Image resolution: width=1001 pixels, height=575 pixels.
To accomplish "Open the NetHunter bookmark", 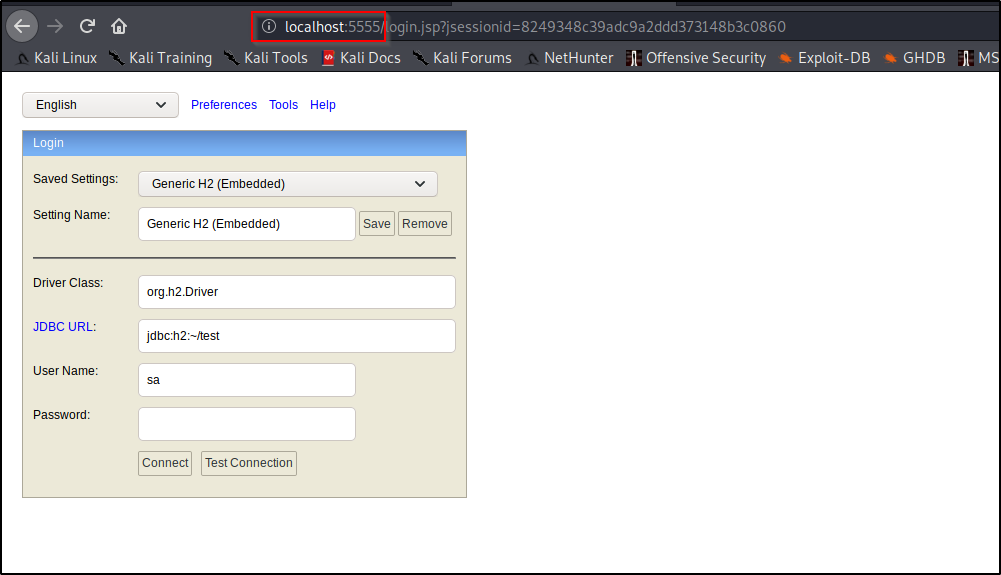I will pos(569,58).
